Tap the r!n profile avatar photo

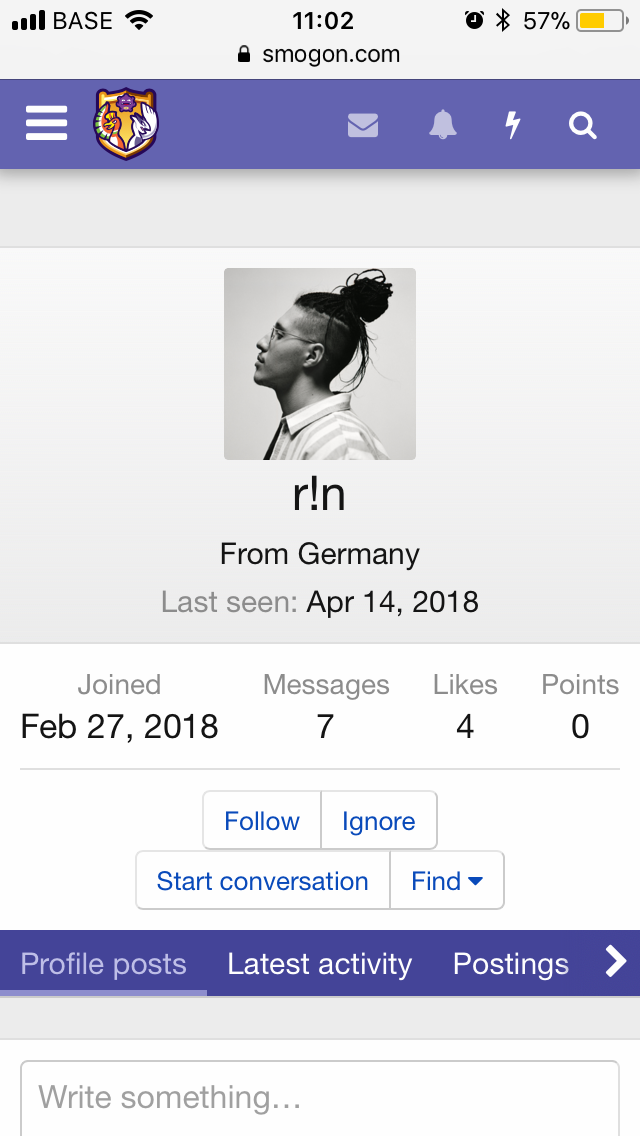point(320,364)
